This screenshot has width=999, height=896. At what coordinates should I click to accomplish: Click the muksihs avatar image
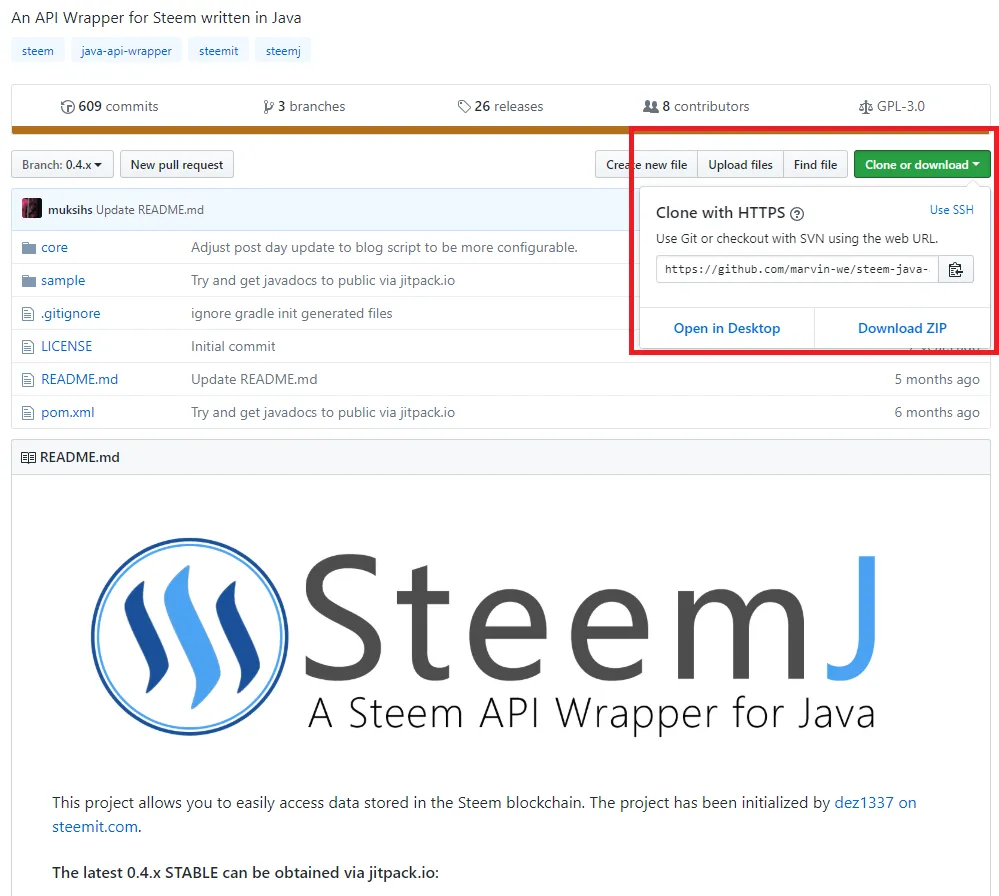coord(32,208)
